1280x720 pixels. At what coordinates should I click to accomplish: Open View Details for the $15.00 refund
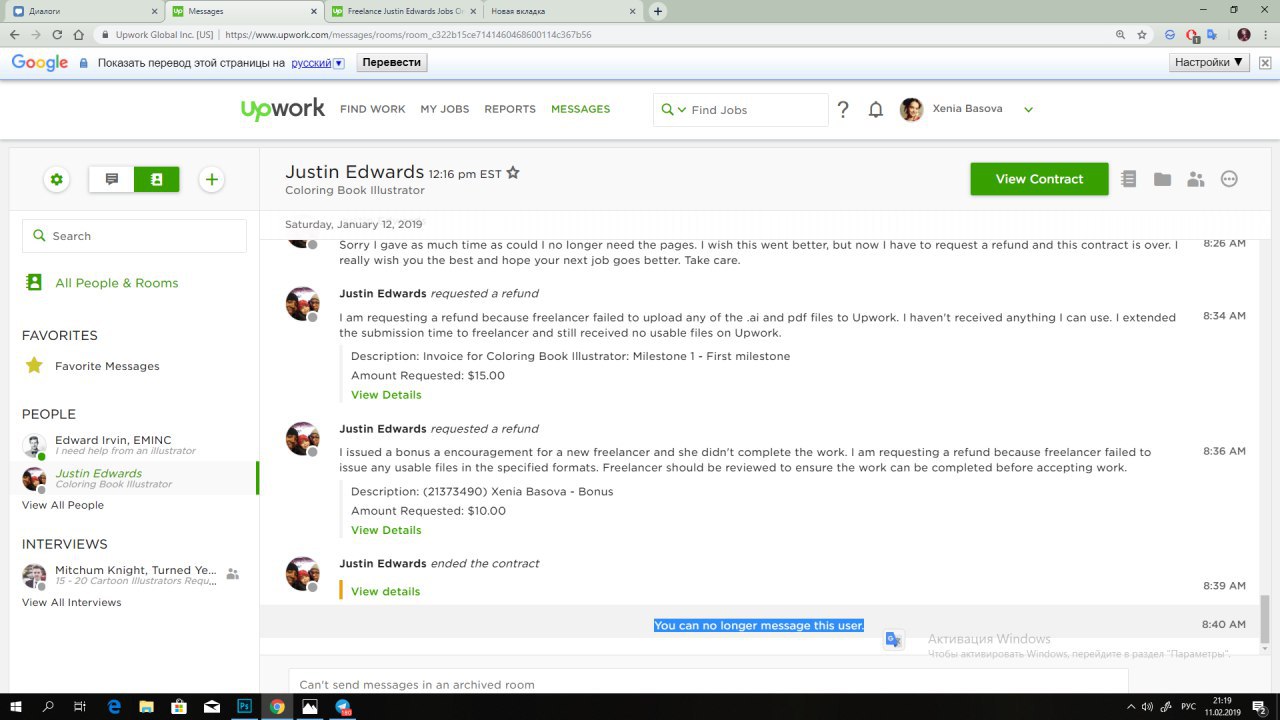point(386,395)
